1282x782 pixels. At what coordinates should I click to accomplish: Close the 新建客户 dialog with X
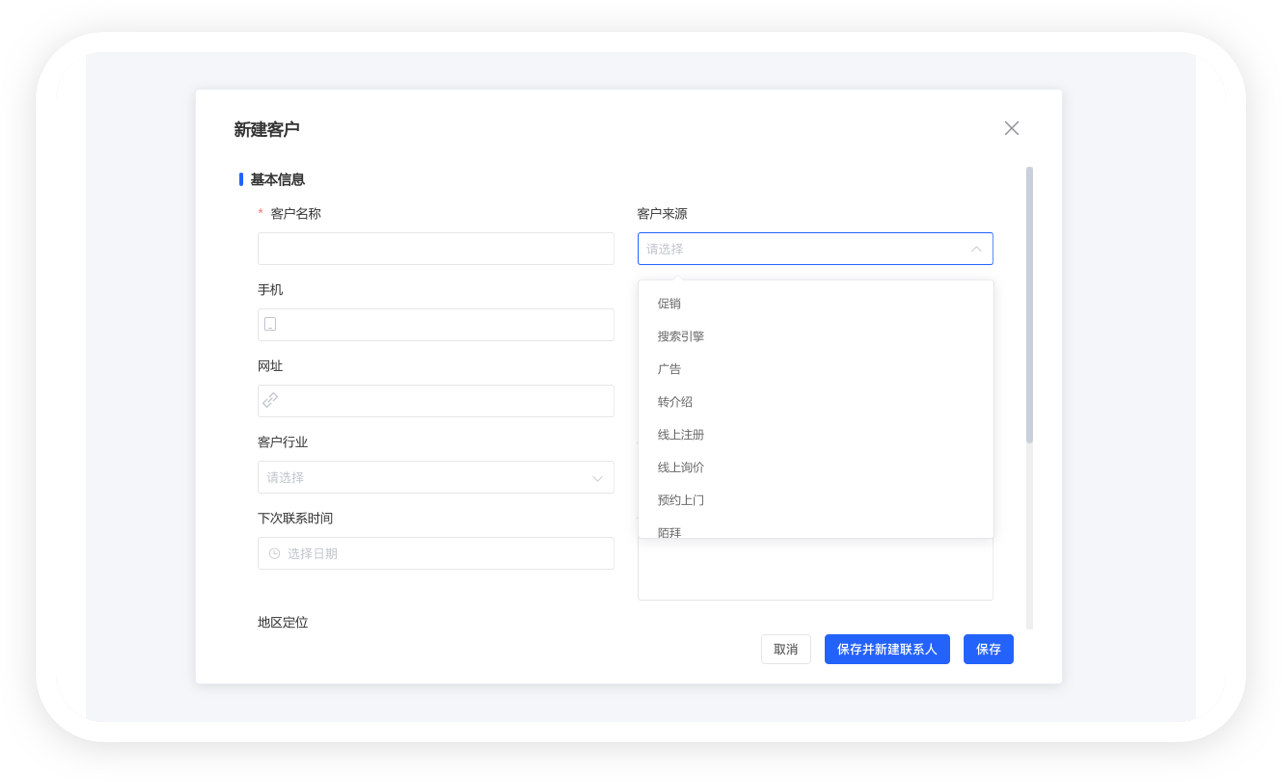tap(1011, 128)
